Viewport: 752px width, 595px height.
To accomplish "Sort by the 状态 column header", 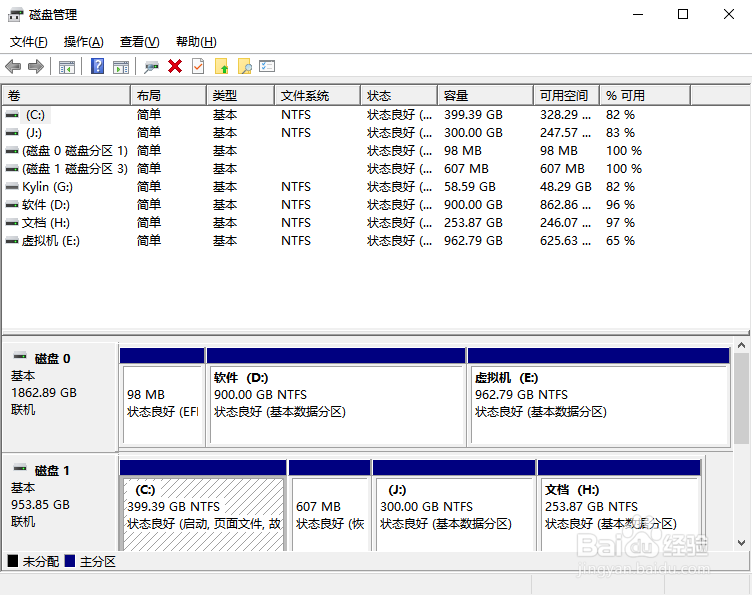I will [x=399, y=95].
